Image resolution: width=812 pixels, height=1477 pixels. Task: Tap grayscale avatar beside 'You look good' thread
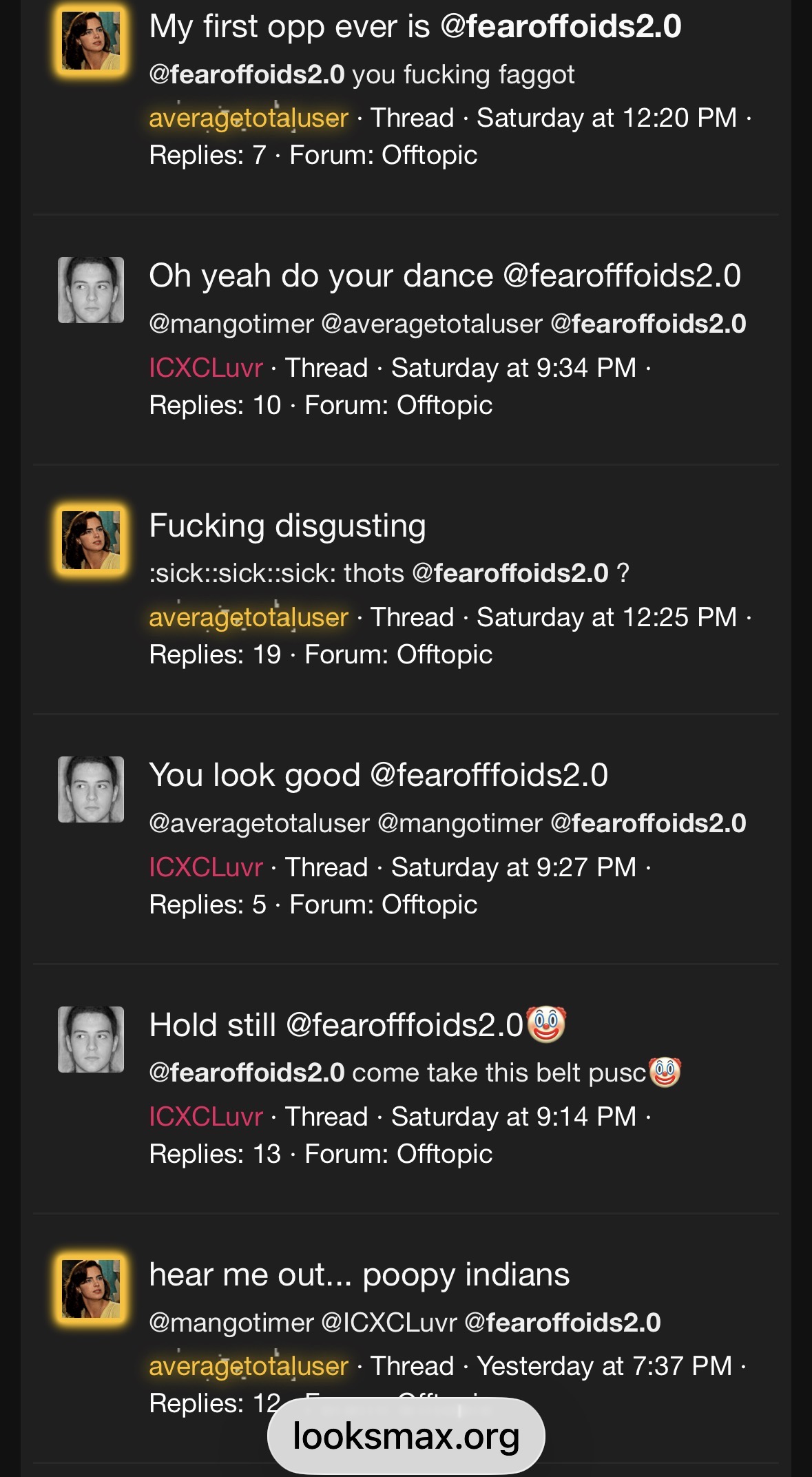[91, 789]
